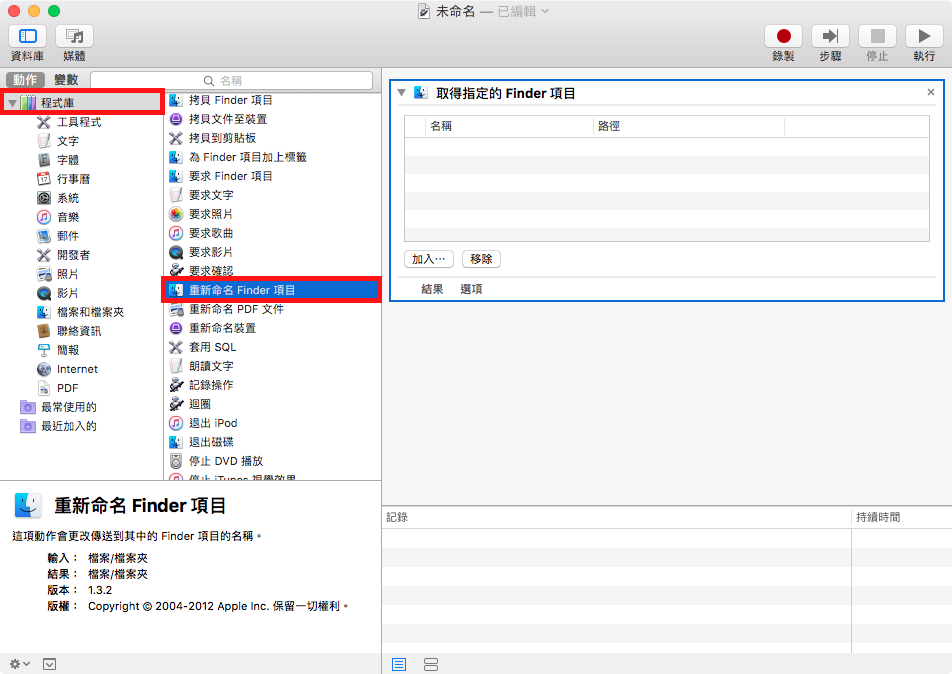
Task: Hide the action description pane
Action: pos(50,664)
